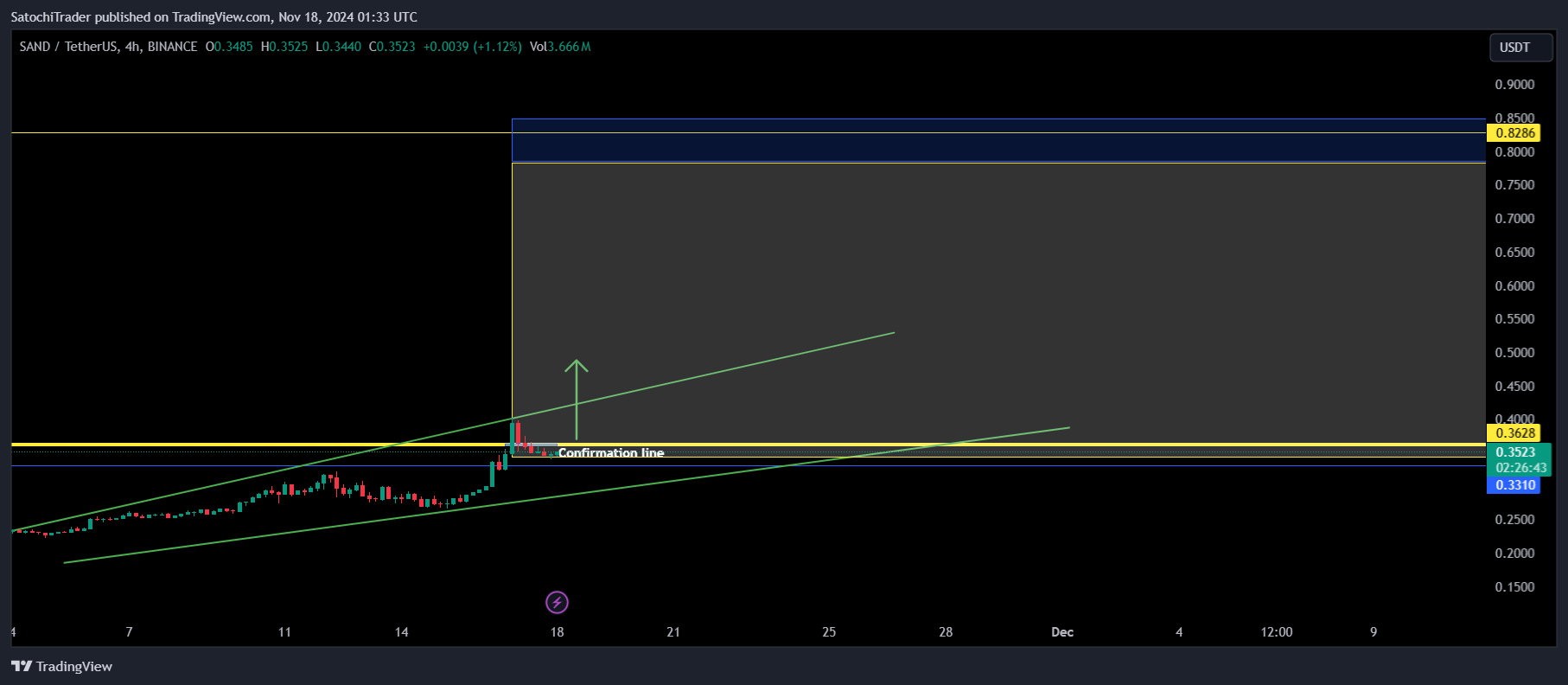
Task: Open the USDT currency selector
Action: [1520, 48]
